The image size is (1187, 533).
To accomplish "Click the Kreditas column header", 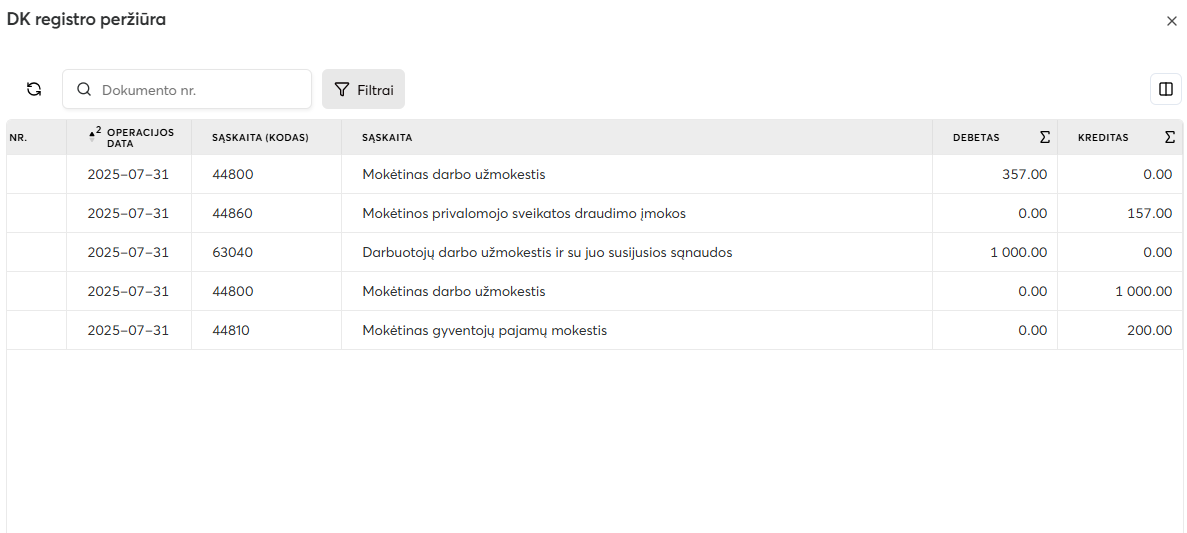I will [x=1103, y=138].
